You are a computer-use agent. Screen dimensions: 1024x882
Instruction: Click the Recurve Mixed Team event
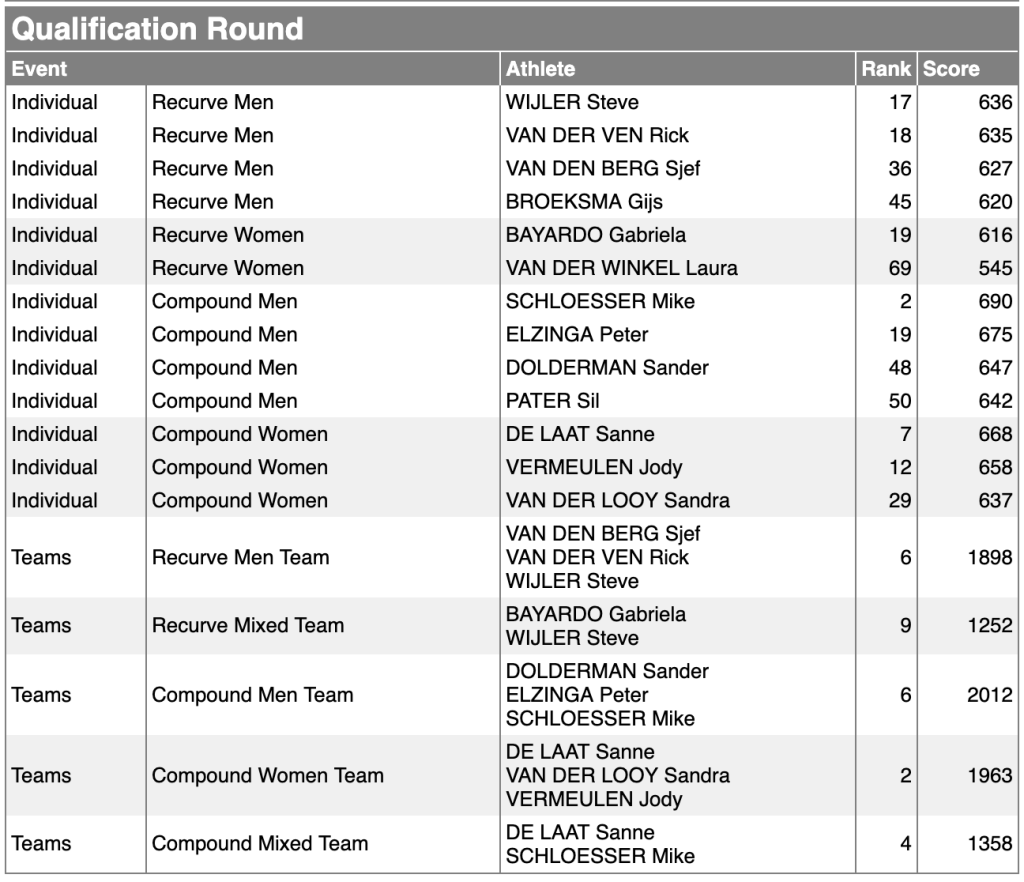(x=248, y=625)
